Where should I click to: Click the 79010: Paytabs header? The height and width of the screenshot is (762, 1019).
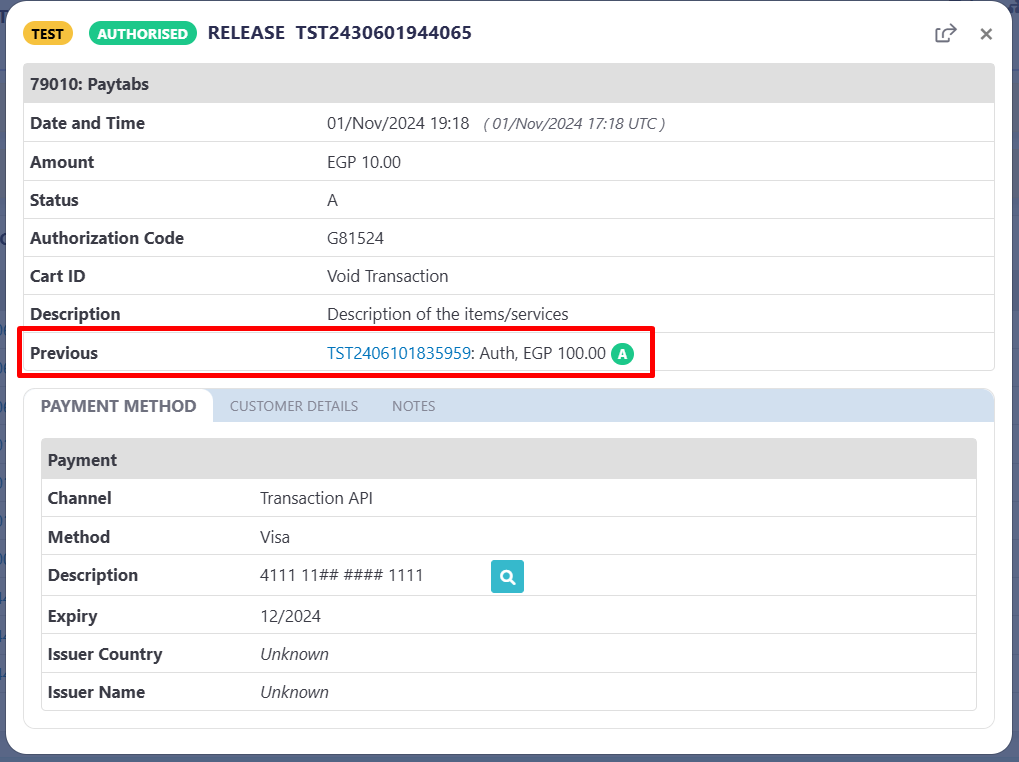point(509,84)
